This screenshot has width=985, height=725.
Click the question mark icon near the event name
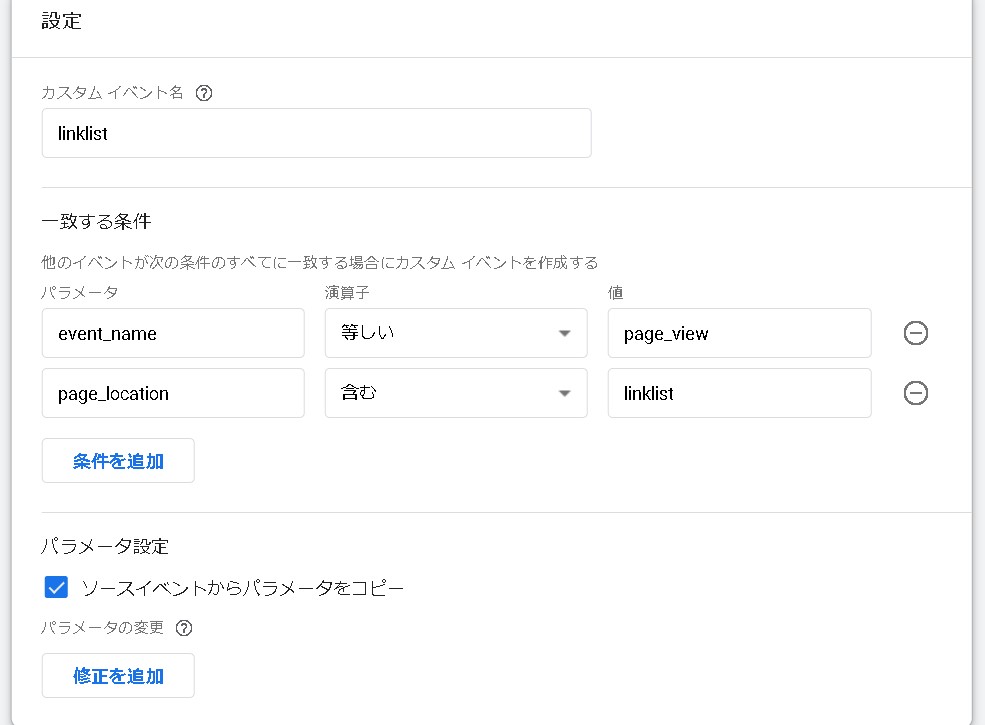tap(205, 92)
